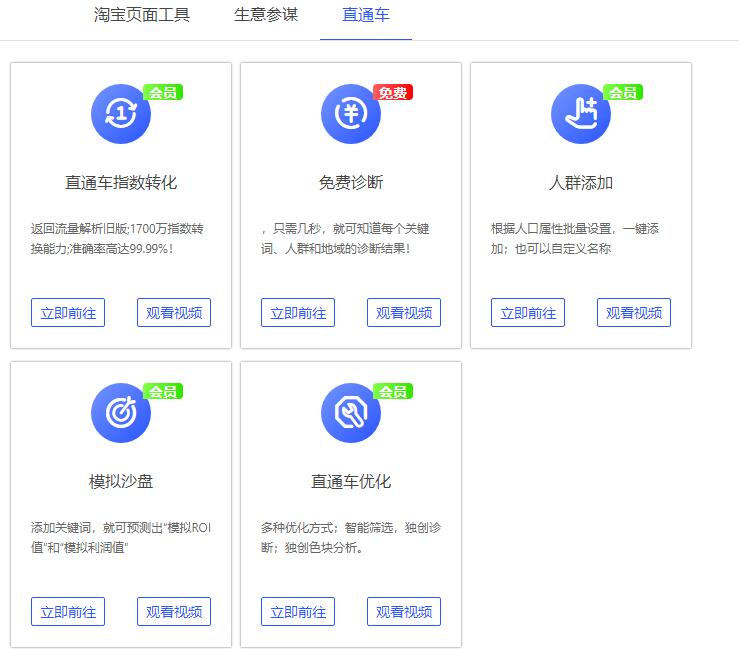This screenshot has width=739, height=649.
Task: Watch the 免费诊断 video
Action: coord(403,313)
